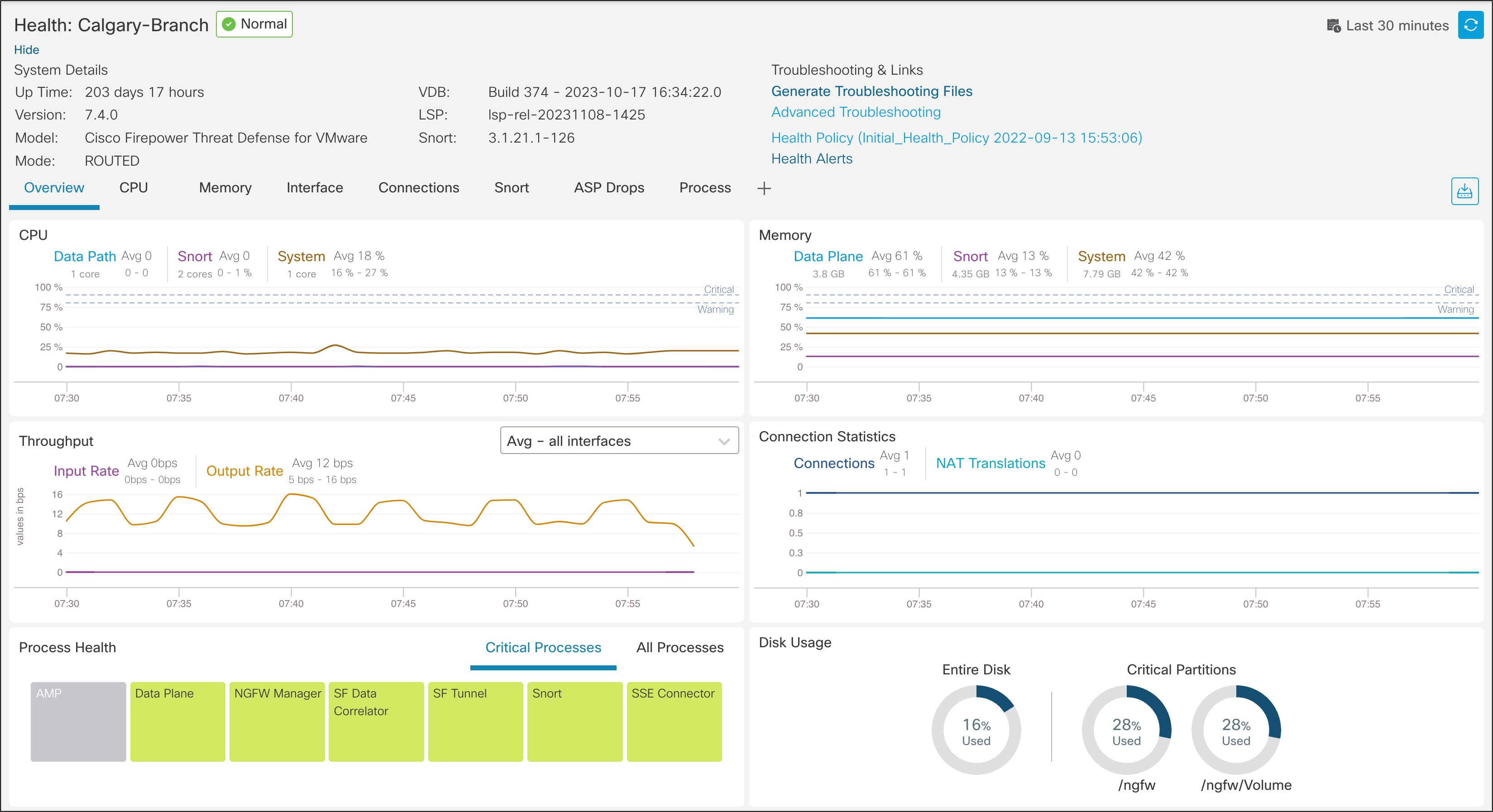Screen dimensions: 1493x812
Task: Click the green Normal status checkmark
Action: (x=229, y=24)
